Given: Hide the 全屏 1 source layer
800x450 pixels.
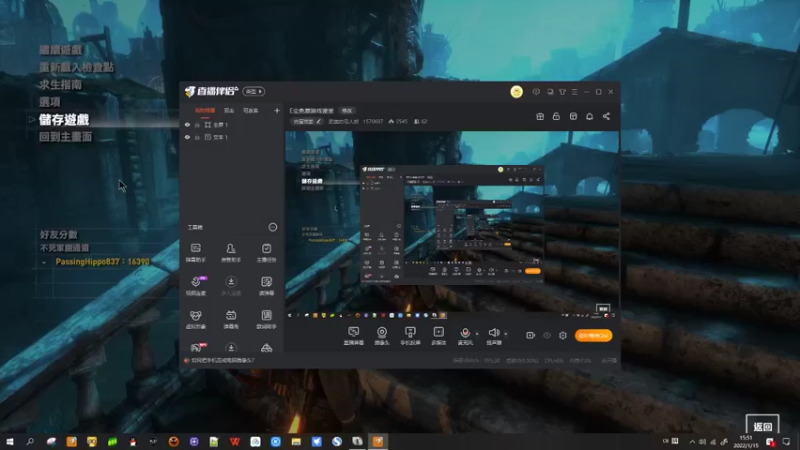Looking at the screenshot, I should point(187,124).
